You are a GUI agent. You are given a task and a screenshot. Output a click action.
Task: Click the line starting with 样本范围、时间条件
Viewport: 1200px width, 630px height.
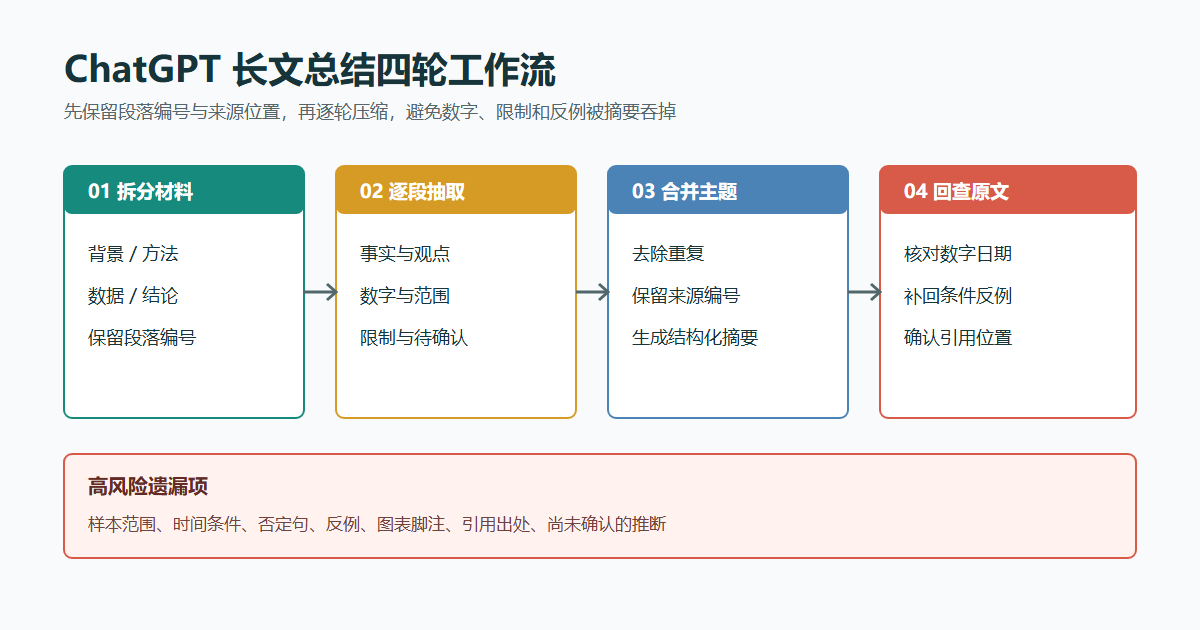377,524
